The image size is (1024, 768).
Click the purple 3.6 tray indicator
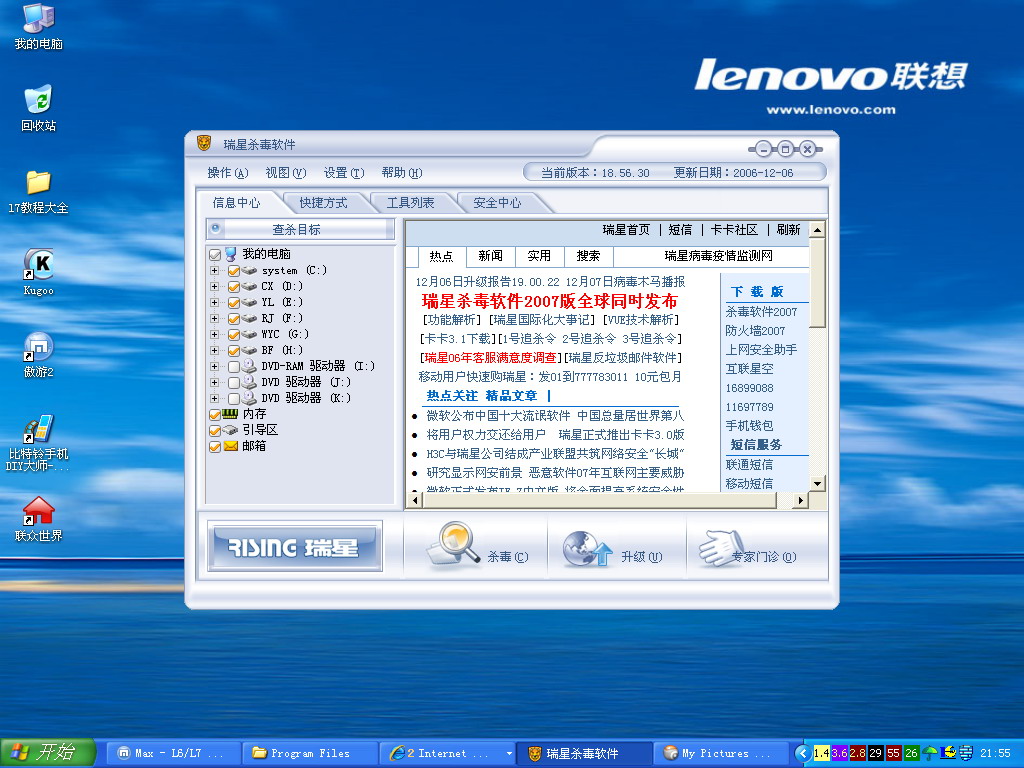(x=839, y=753)
